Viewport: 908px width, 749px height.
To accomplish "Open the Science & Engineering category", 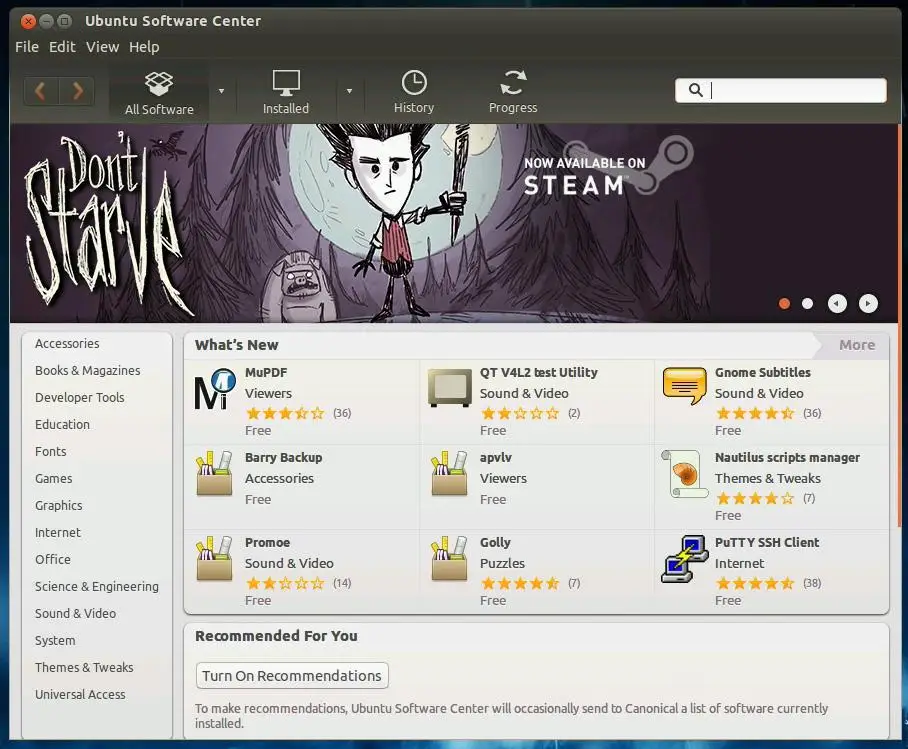I will coord(97,587).
